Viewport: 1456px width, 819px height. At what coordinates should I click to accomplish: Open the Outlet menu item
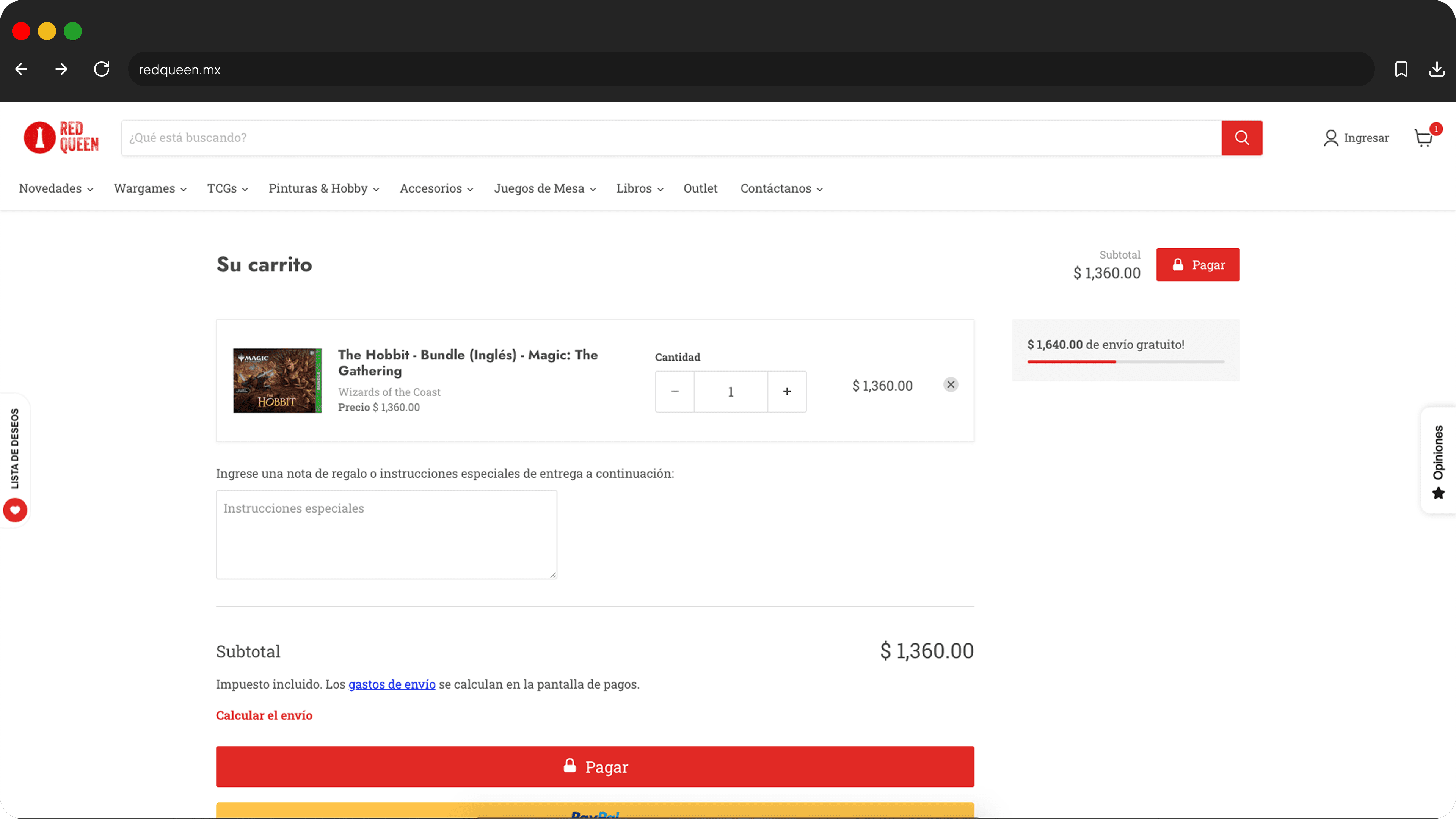tap(700, 188)
